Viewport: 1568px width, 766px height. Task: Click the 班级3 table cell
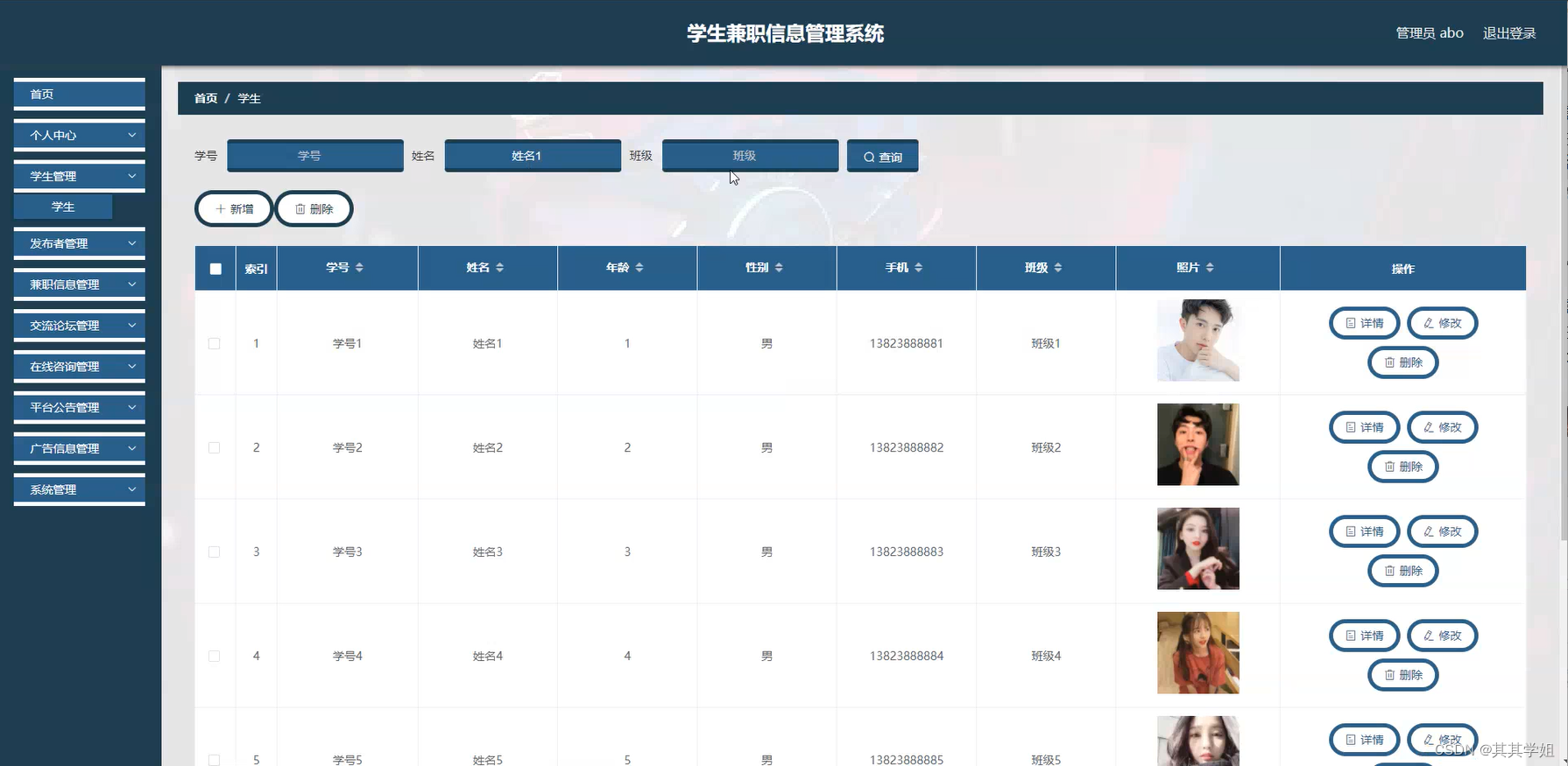(1046, 552)
